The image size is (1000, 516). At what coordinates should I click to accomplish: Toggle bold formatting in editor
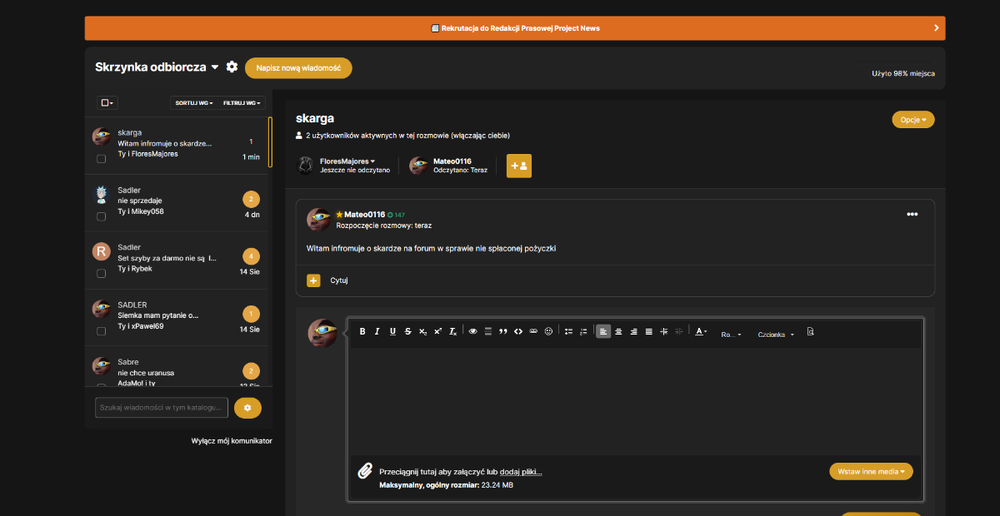pos(362,332)
